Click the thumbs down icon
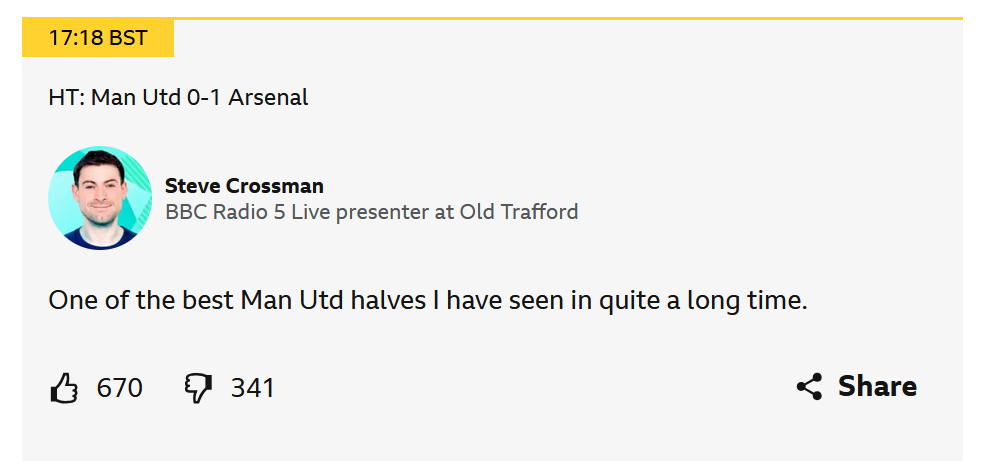Screen dimensions: 982x471 [199, 388]
